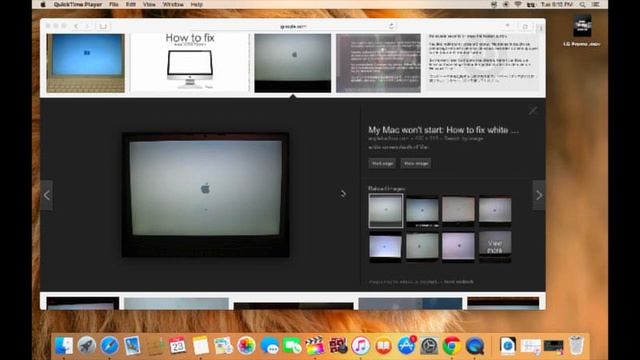This screenshot has width=640, height=360.
Task: Launch Safari compass icon in the Dock
Action: pos(110,346)
